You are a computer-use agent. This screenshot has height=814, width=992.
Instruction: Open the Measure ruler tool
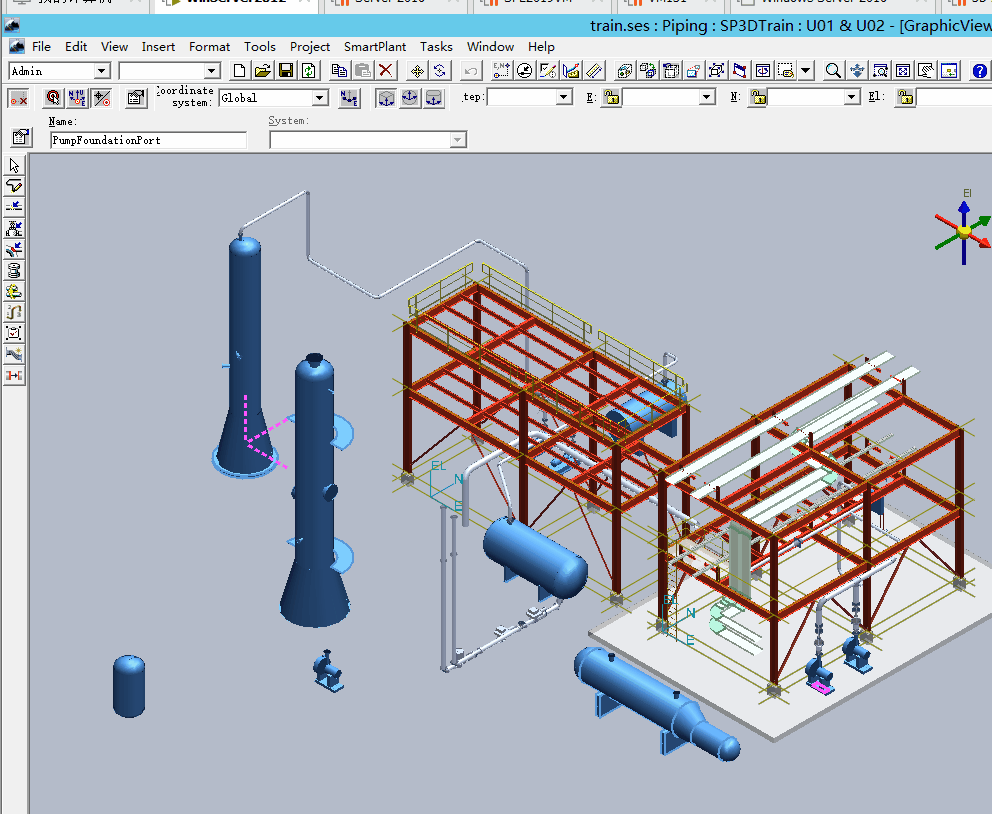[x=594, y=71]
